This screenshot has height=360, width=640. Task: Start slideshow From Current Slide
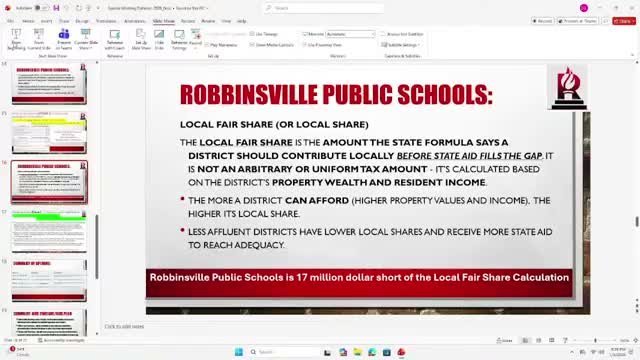click(39, 40)
